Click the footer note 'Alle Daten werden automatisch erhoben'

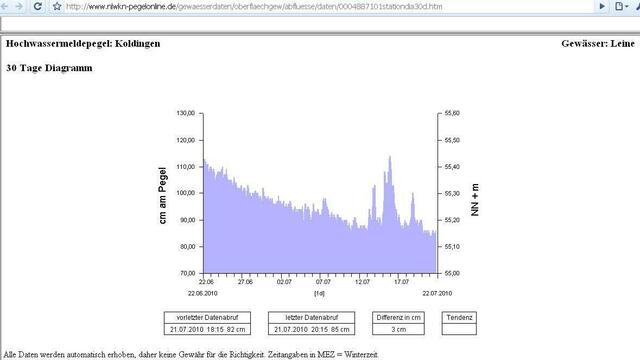coord(69,355)
